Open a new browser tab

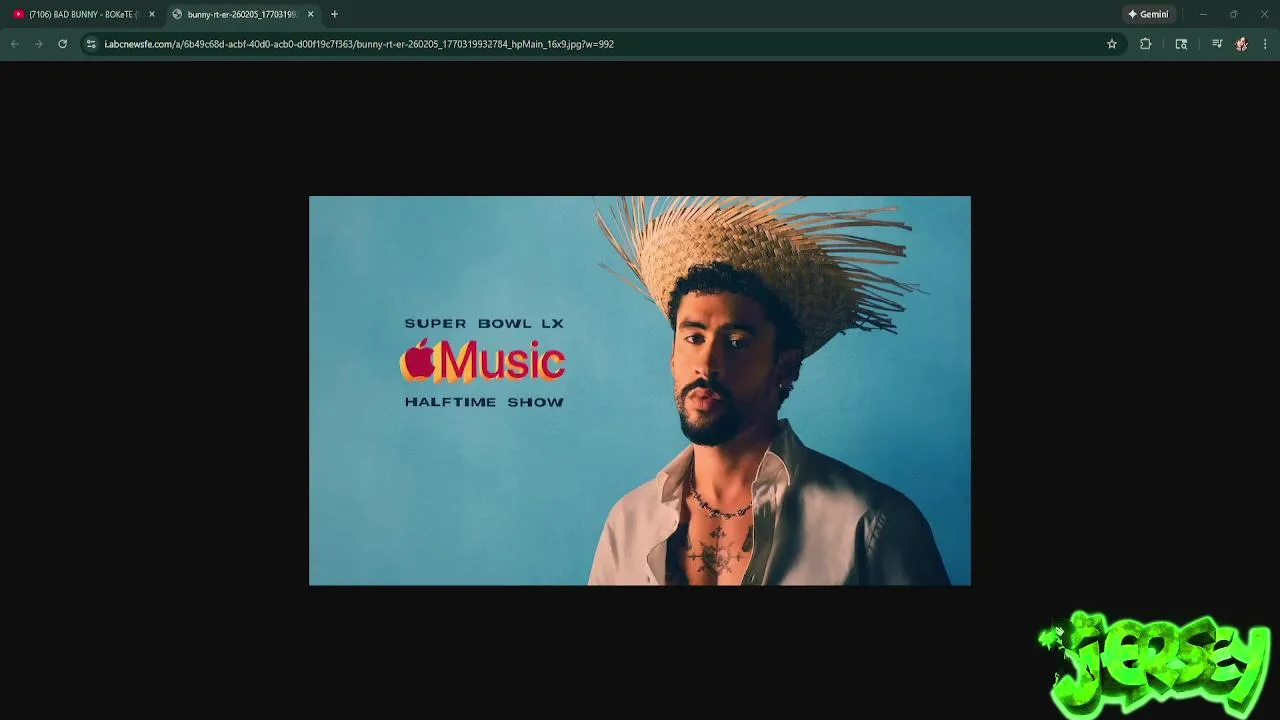(334, 14)
